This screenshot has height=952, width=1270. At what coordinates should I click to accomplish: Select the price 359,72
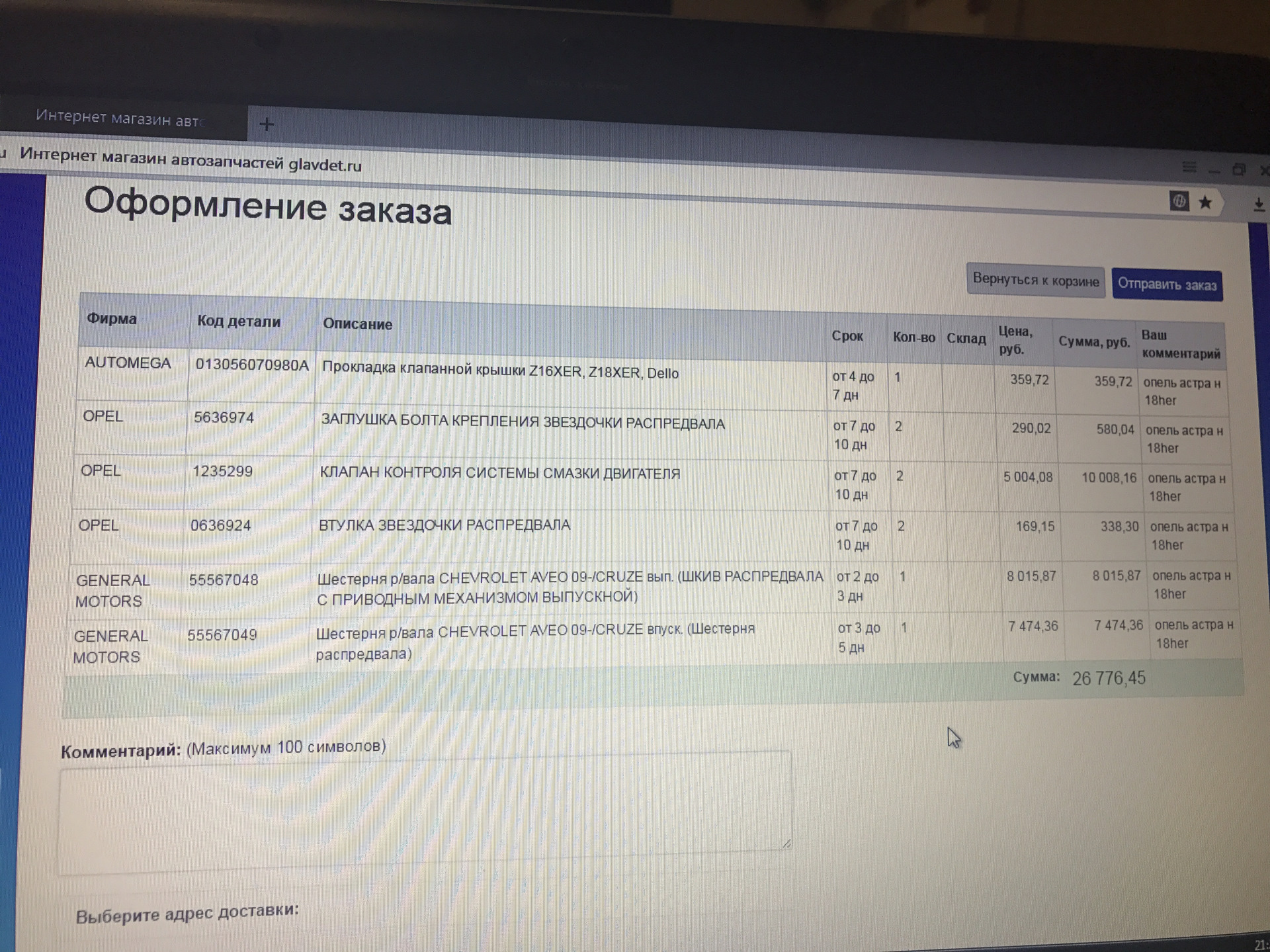(x=1029, y=380)
